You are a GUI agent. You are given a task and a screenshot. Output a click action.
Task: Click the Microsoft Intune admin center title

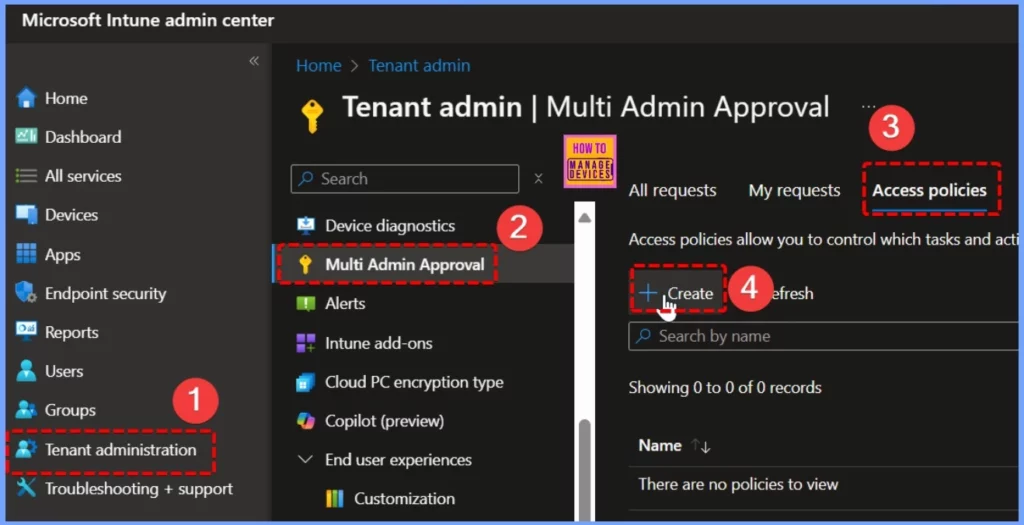pos(148,20)
